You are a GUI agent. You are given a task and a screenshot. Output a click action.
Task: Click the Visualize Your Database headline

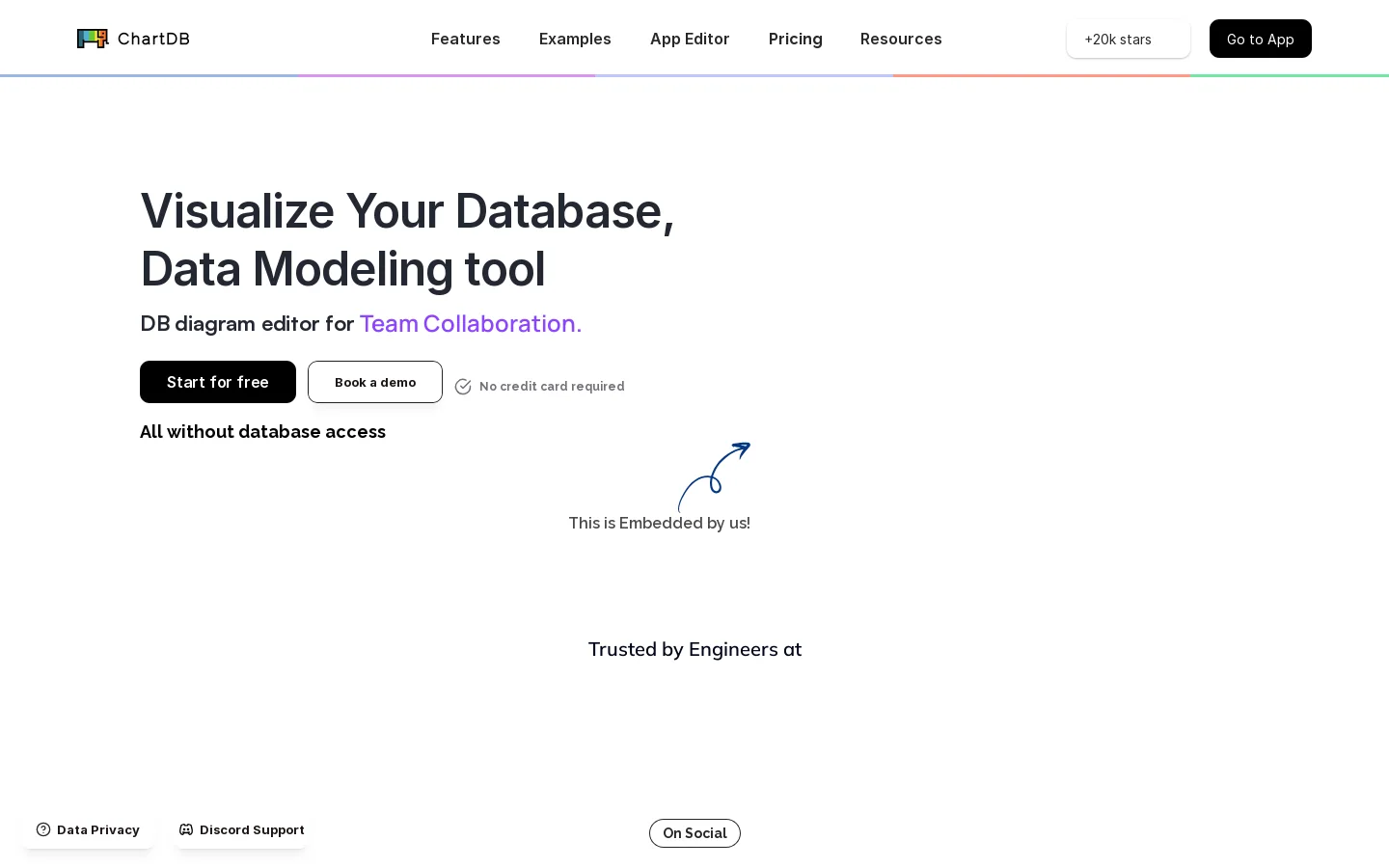[407, 239]
